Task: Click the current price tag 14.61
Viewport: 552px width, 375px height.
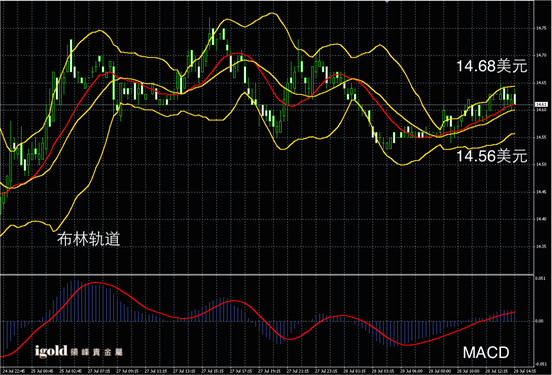Action: (x=541, y=105)
